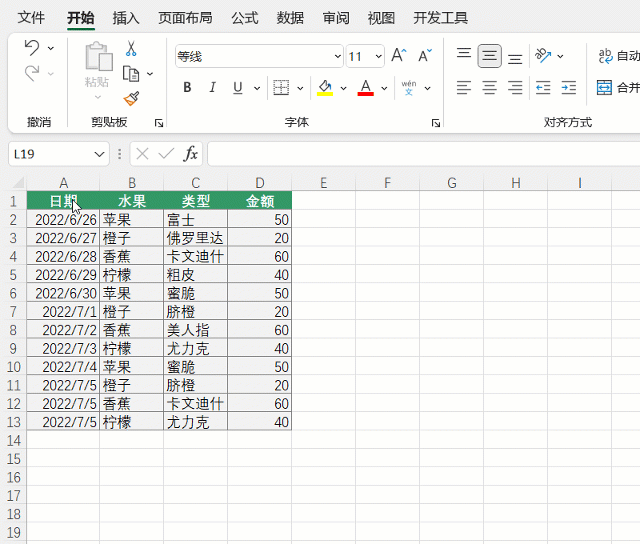Click the Format Painter brush icon
This screenshot has height=544, width=640.
131,98
